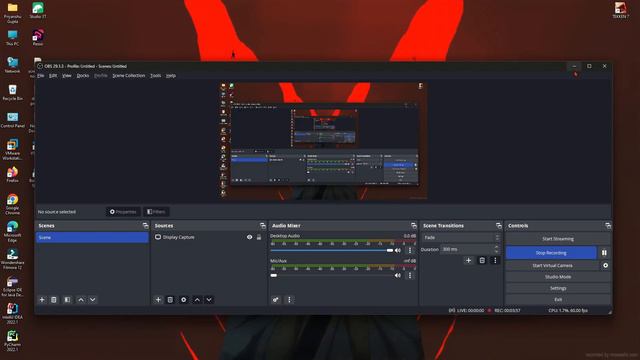
Task: Open Firefox desktop shortcut
Action: point(12,175)
